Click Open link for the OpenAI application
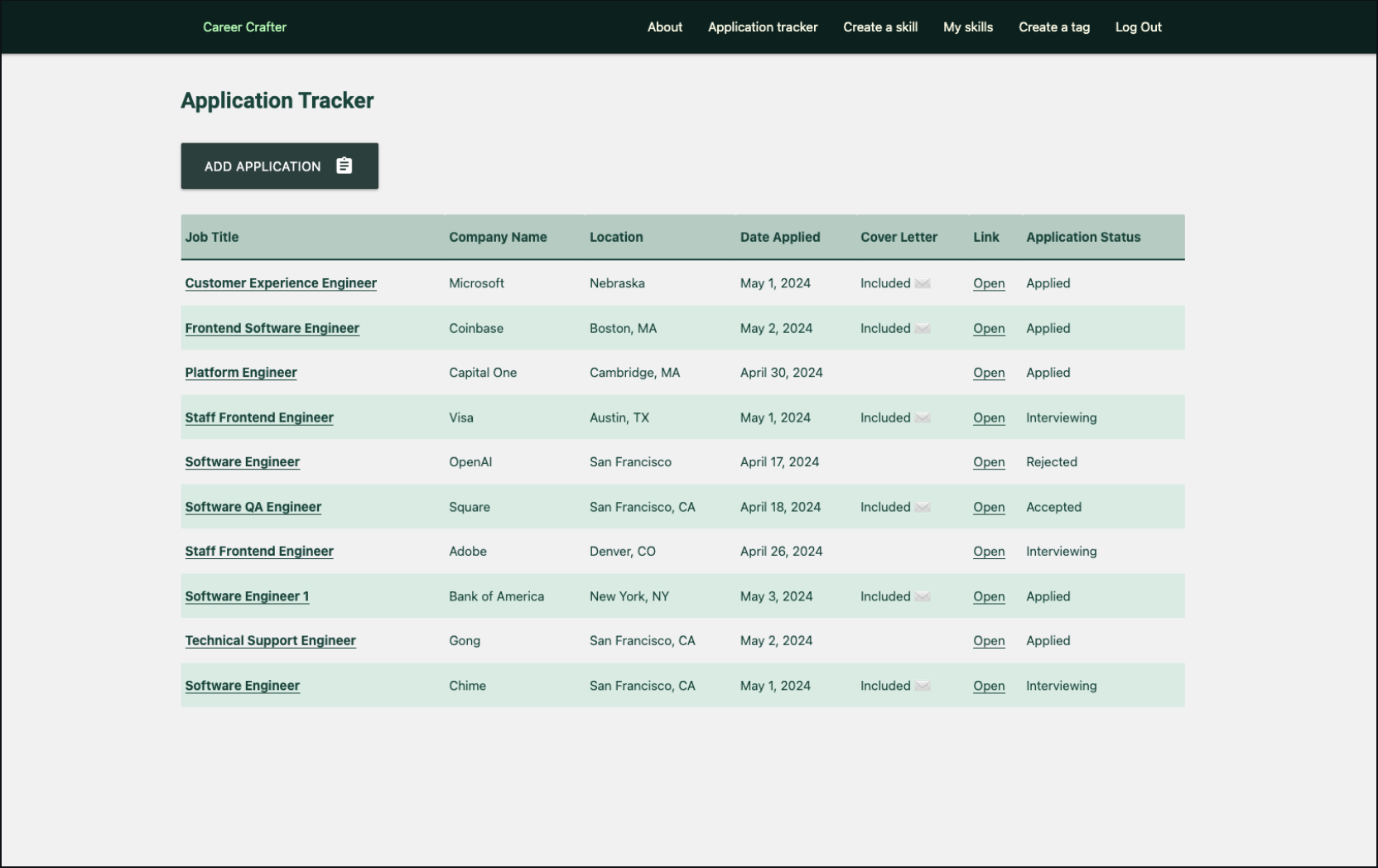Image resolution: width=1378 pixels, height=868 pixels. 988,462
